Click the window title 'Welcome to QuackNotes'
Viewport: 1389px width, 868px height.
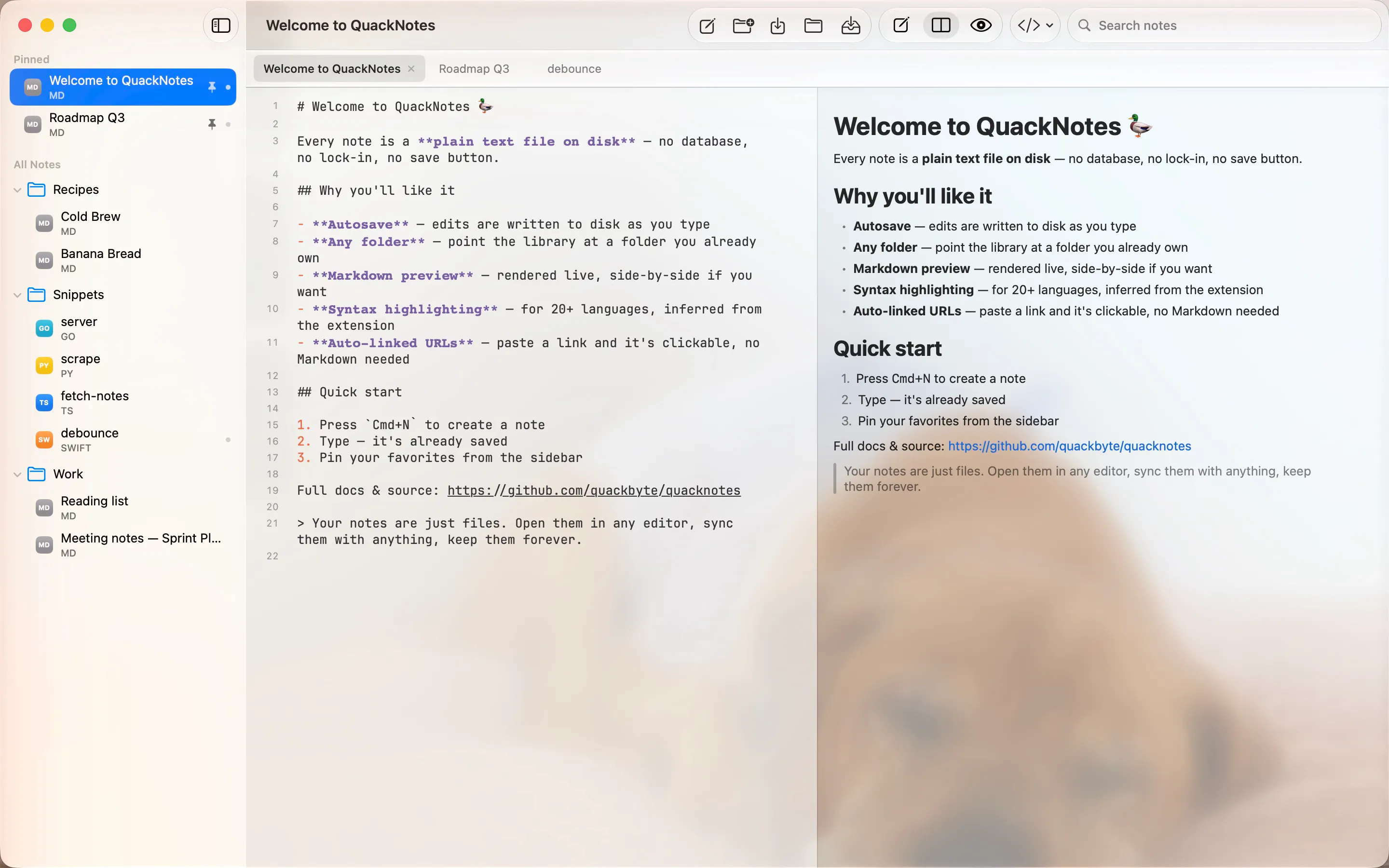coord(351,25)
